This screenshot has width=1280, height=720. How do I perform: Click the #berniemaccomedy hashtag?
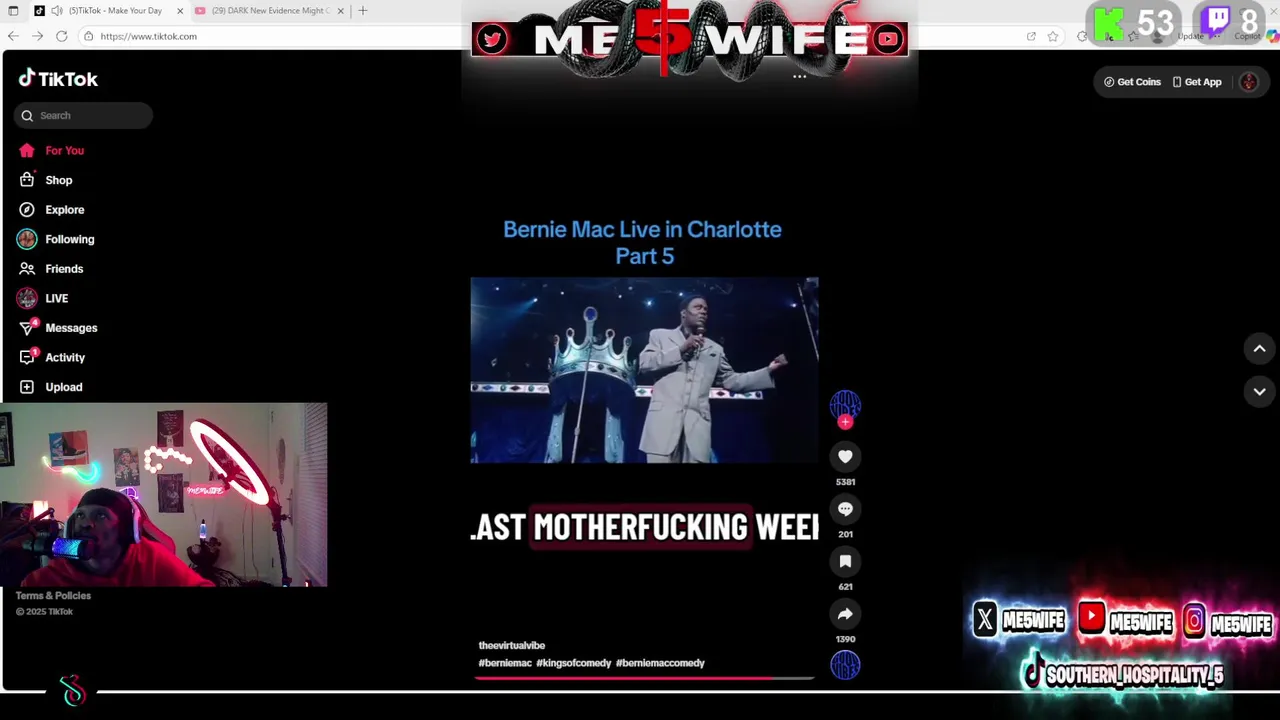[660, 663]
